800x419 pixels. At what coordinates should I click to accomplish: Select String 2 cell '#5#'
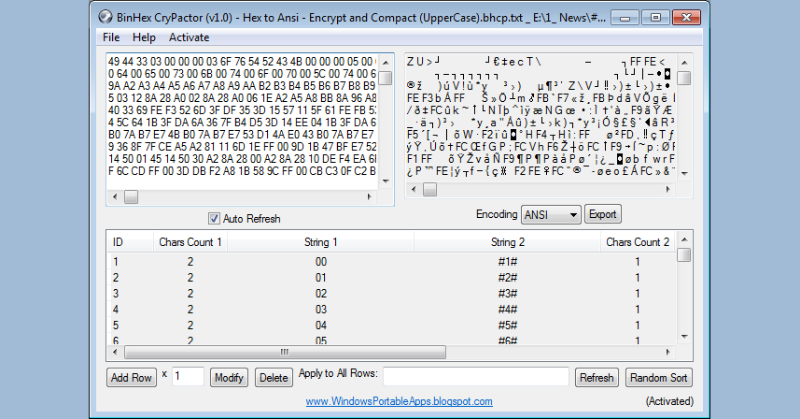click(x=508, y=325)
